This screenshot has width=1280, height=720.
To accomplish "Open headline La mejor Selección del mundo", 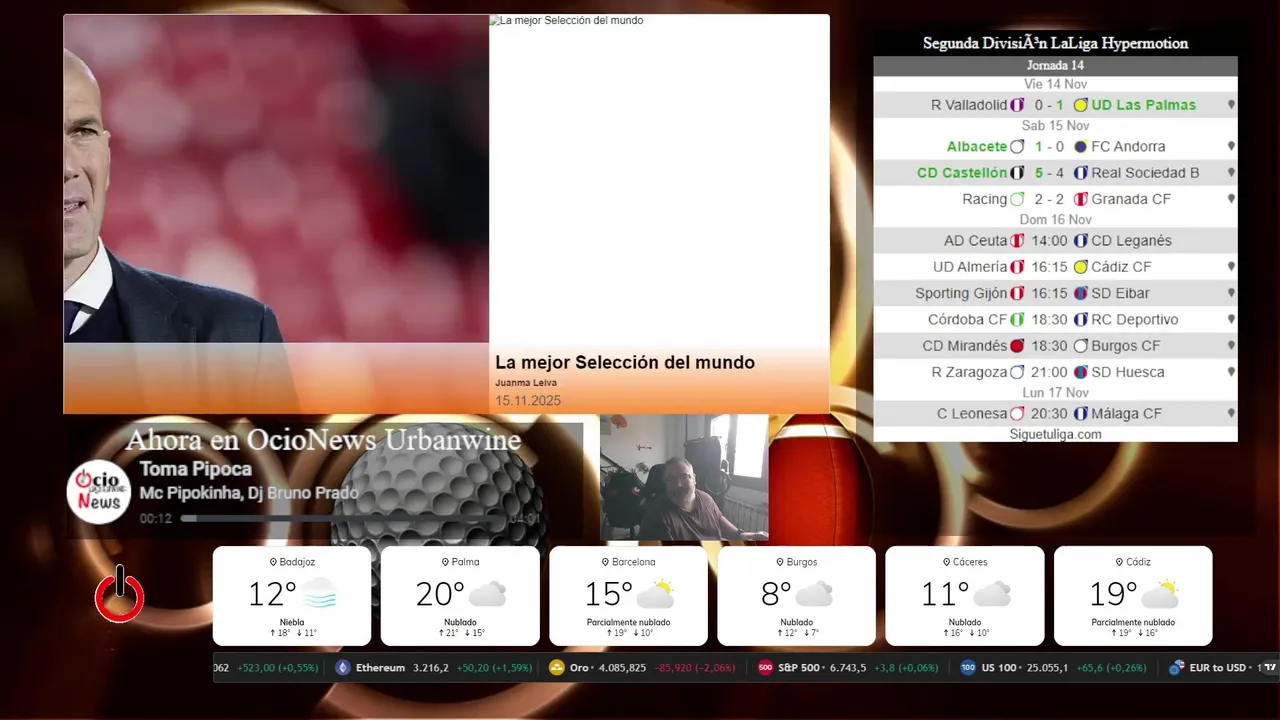I will tap(625, 363).
